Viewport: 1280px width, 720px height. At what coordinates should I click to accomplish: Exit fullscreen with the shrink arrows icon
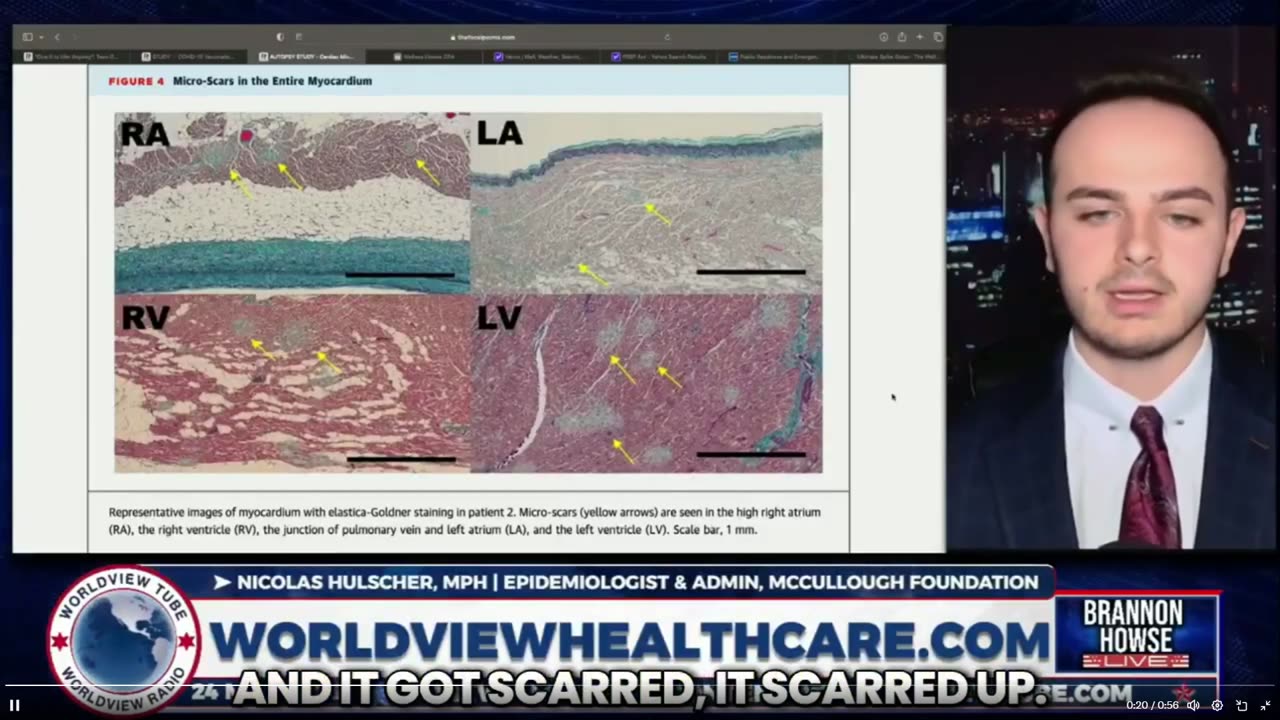point(1265,705)
